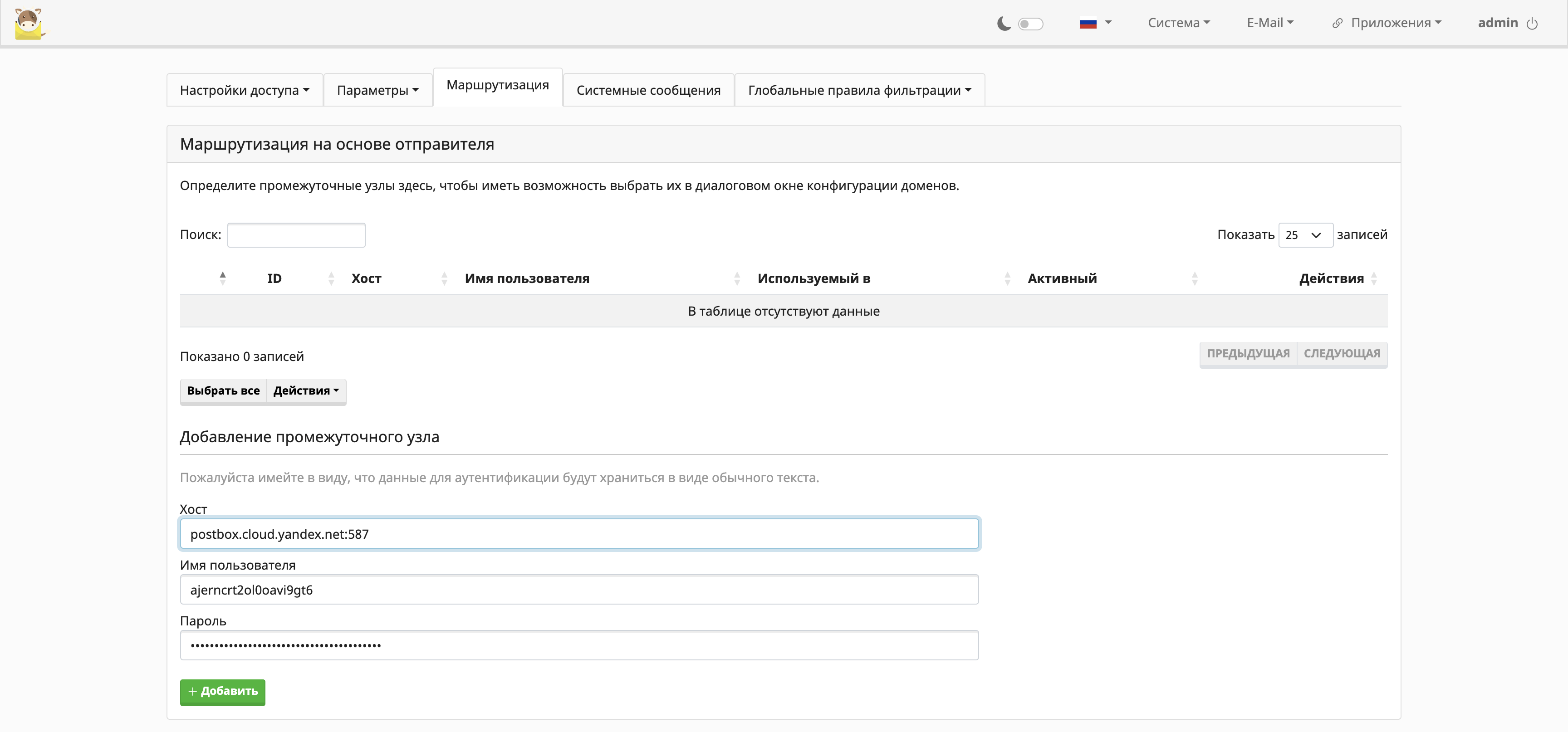Expand the Действия dropdown below table
The height and width of the screenshot is (732, 1568).
coord(305,390)
